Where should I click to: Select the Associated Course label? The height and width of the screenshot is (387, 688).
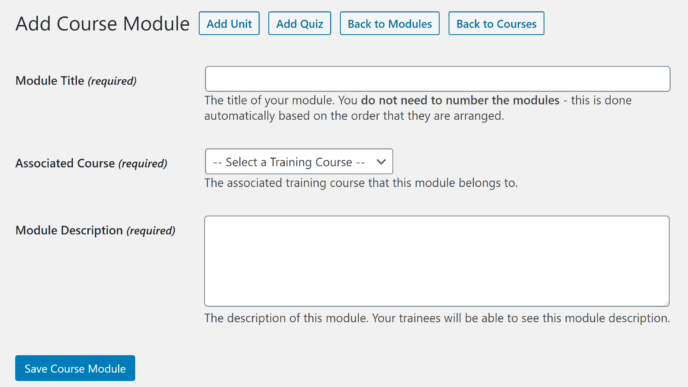[x=65, y=163]
